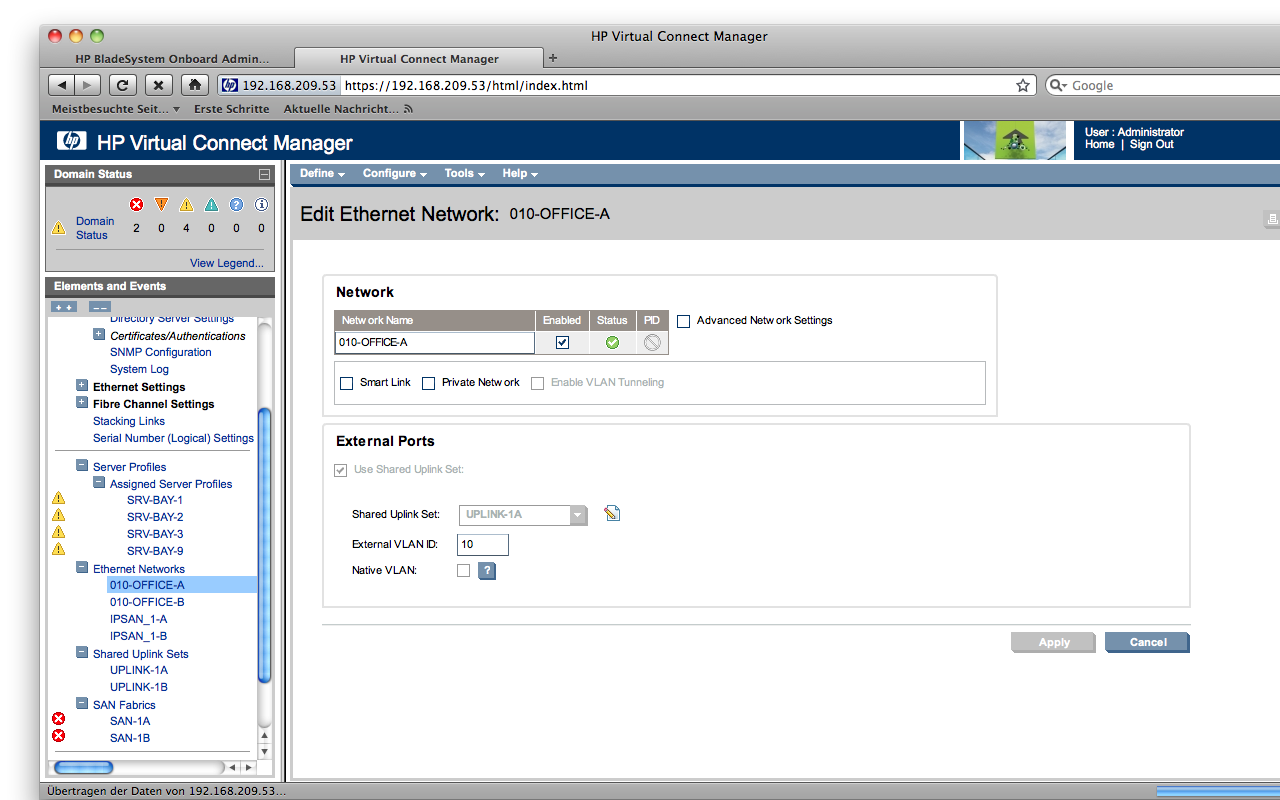The width and height of the screenshot is (1280, 800).
Task: Open the Help menu
Action: coord(520,173)
